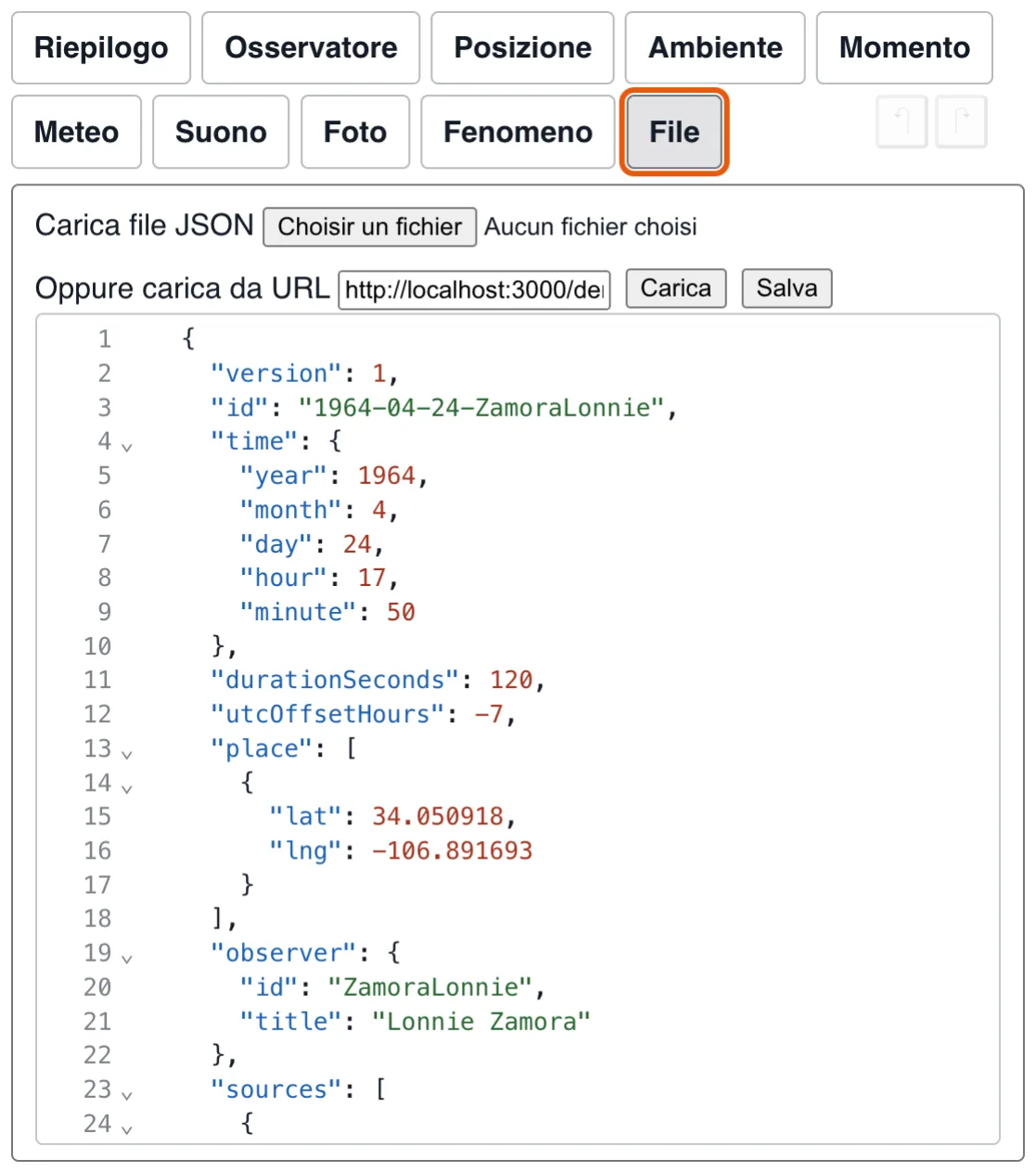This screenshot has height=1172, width=1036.
Task: Open the Momento tab
Action: [x=904, y=48]
